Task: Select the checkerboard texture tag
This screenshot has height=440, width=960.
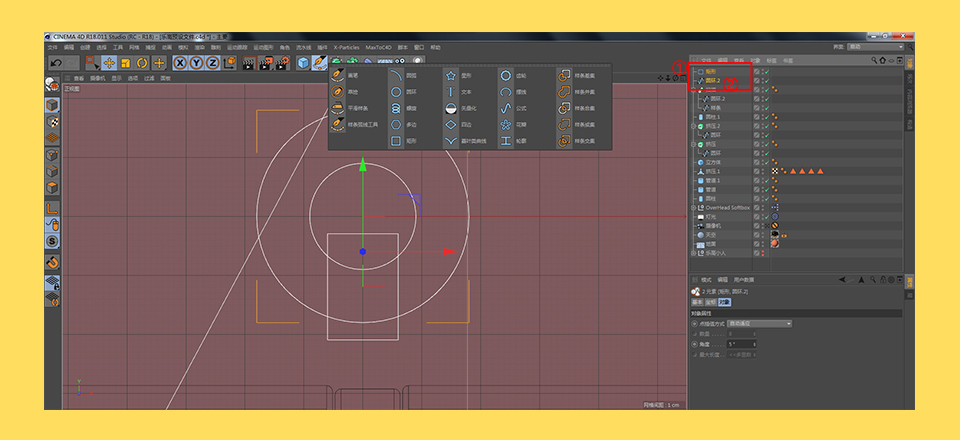Action: coord(774,171)
